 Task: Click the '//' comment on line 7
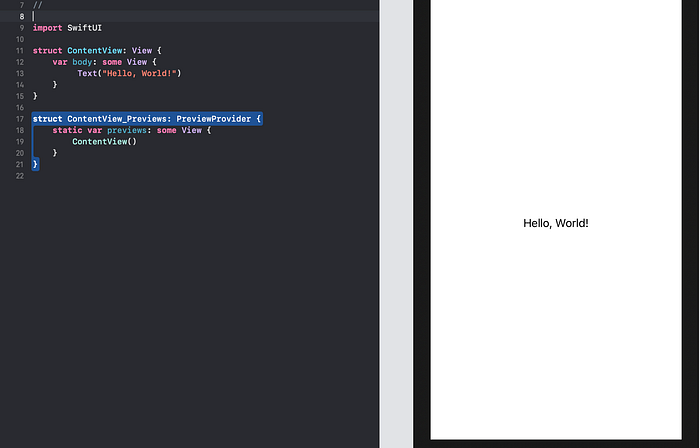[38, 5]
